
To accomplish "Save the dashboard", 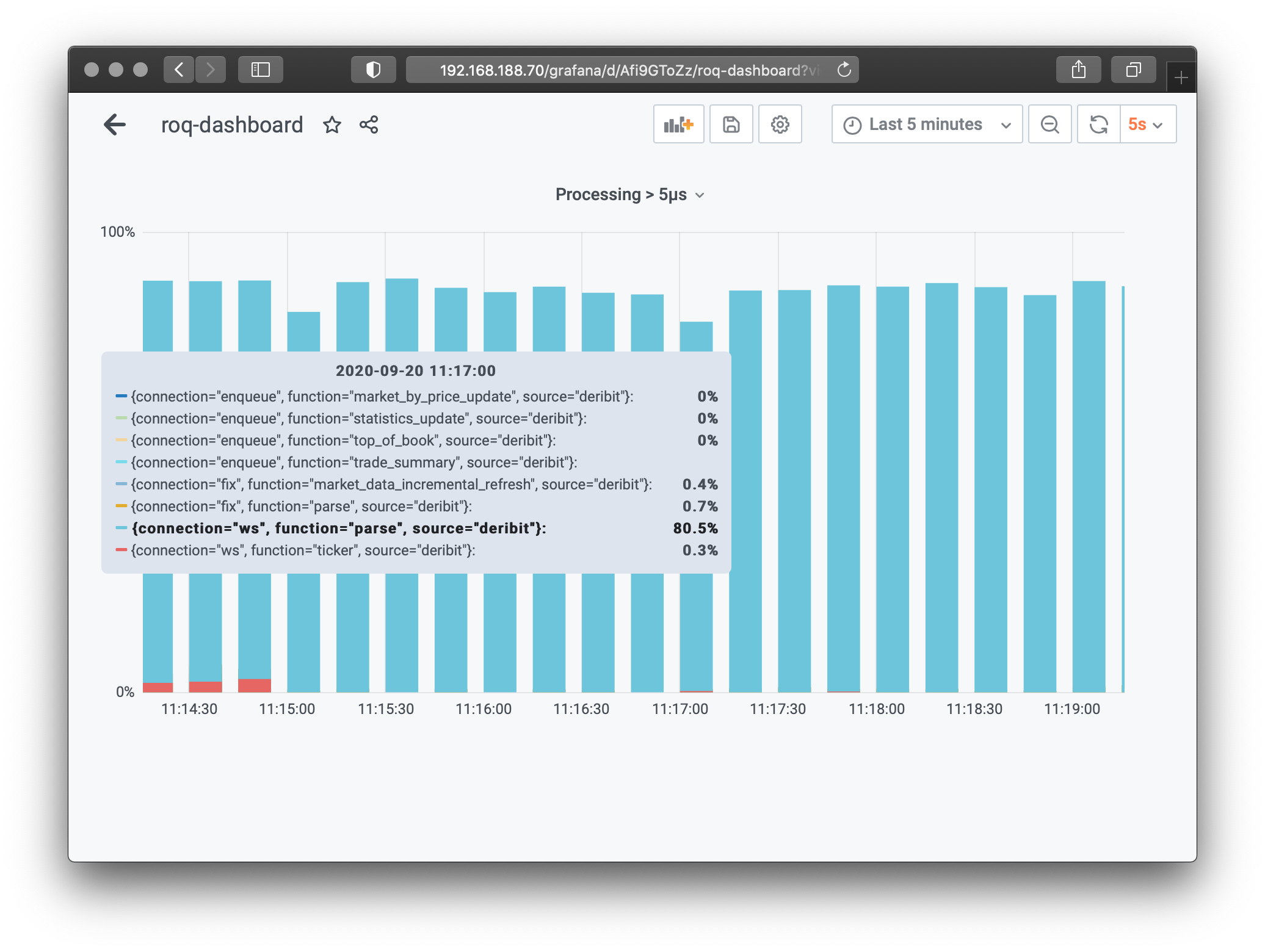I will pos(731,124).
